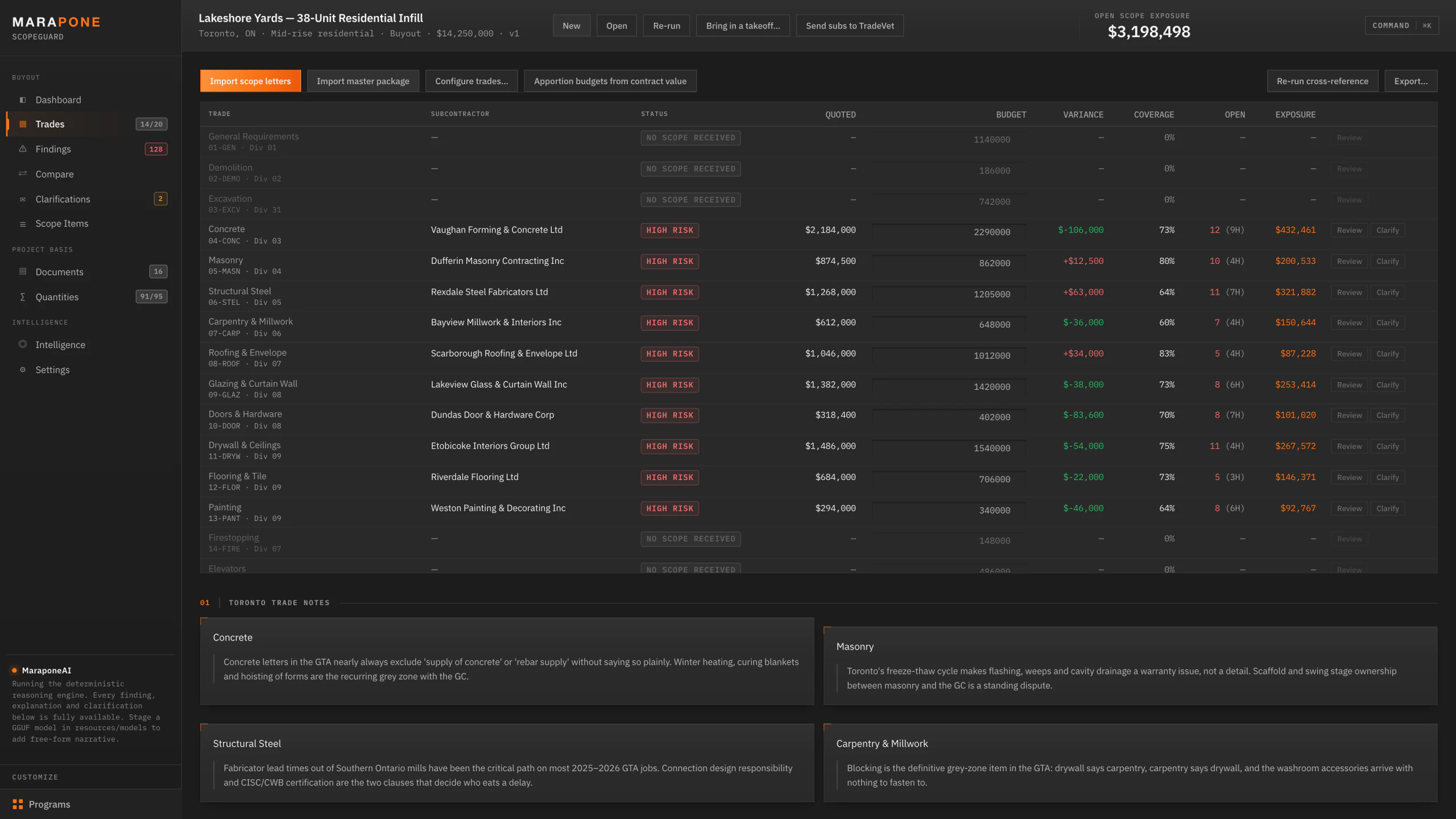Click Rexdale Steel Fabricators Ltd
The image size is (1456, 819).
[x=489, y=292]
